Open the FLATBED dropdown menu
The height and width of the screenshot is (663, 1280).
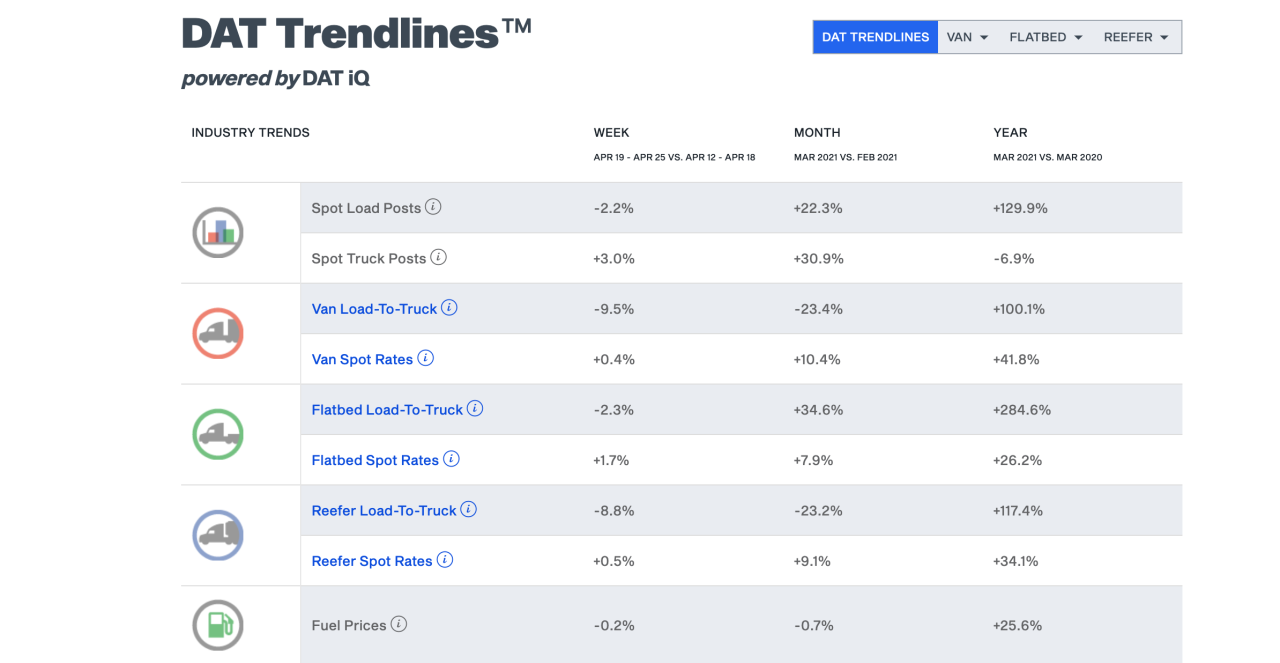[1046, 37]
